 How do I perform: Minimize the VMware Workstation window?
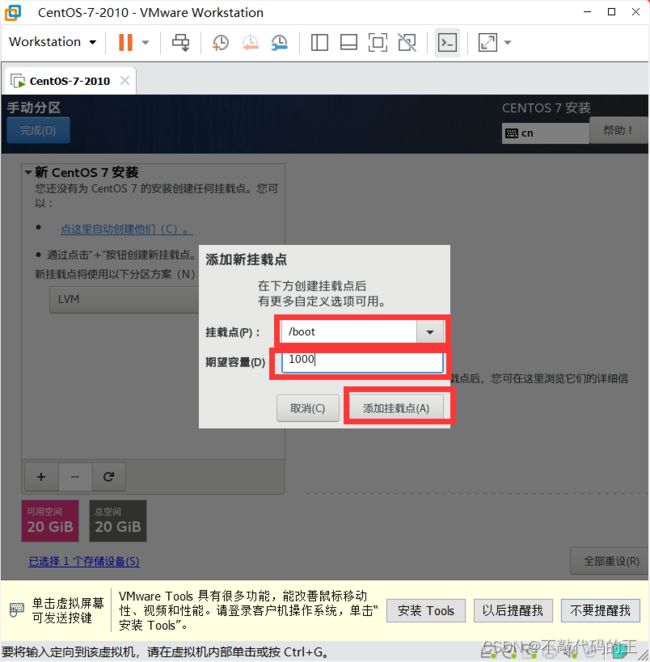pyautogui.click(x=587, y=12)
